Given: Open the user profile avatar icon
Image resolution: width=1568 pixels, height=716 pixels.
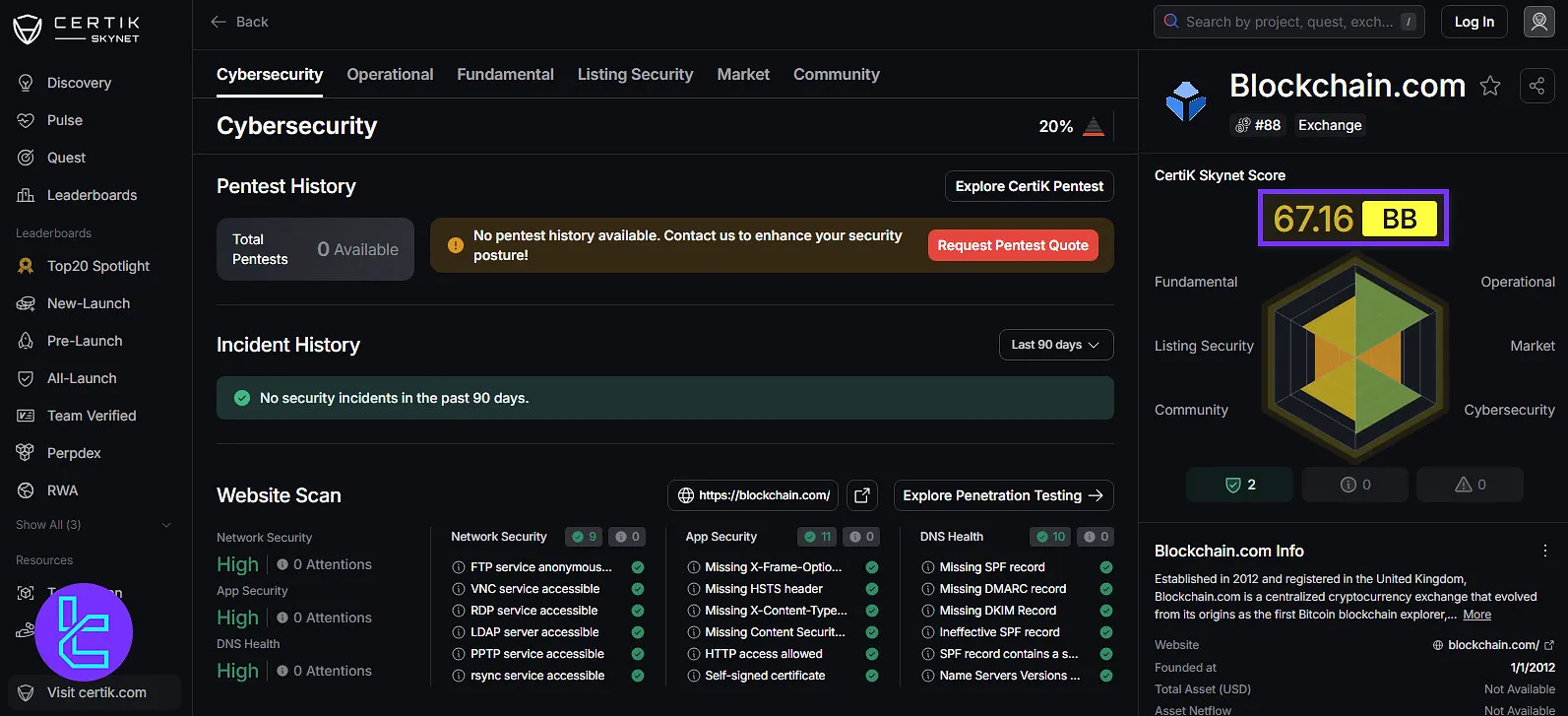Looking at the screenshot, I should point(1538,22).
